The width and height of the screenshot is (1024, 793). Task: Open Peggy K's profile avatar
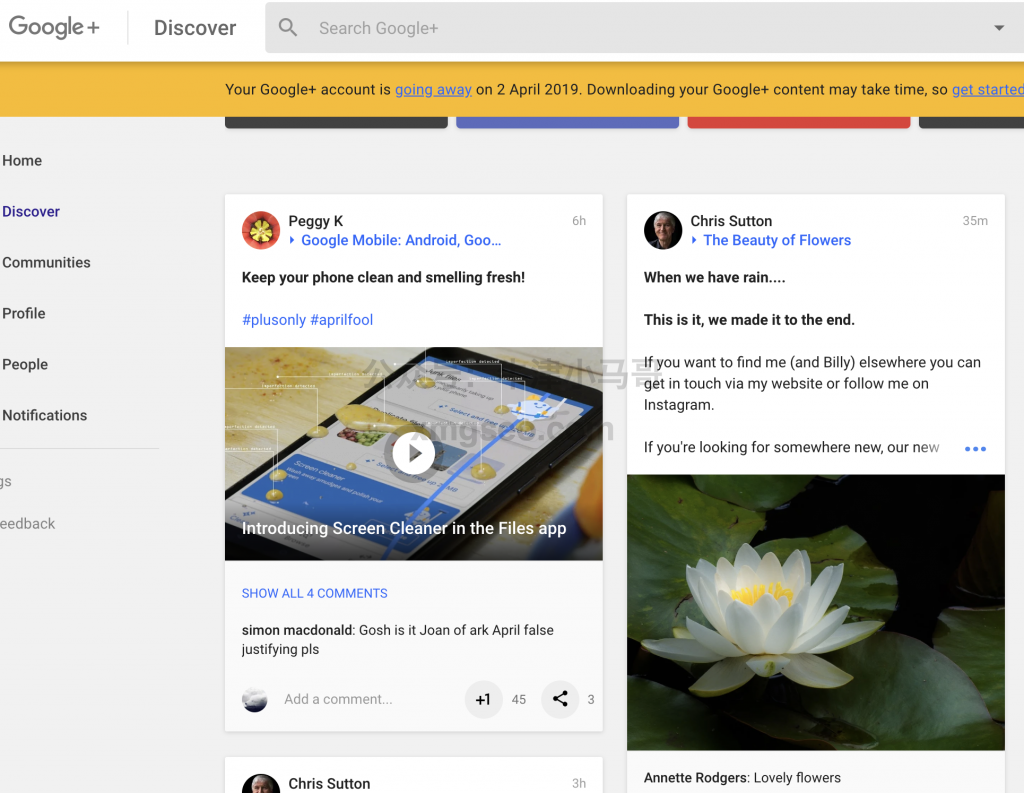tap(261, 230)
